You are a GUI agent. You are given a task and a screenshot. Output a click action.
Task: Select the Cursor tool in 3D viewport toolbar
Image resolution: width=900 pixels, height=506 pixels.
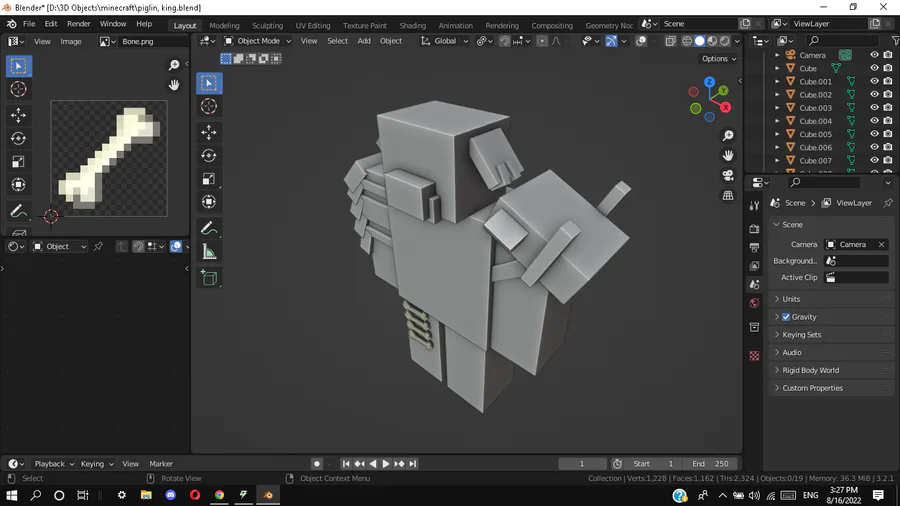click(x=209, y=106)
